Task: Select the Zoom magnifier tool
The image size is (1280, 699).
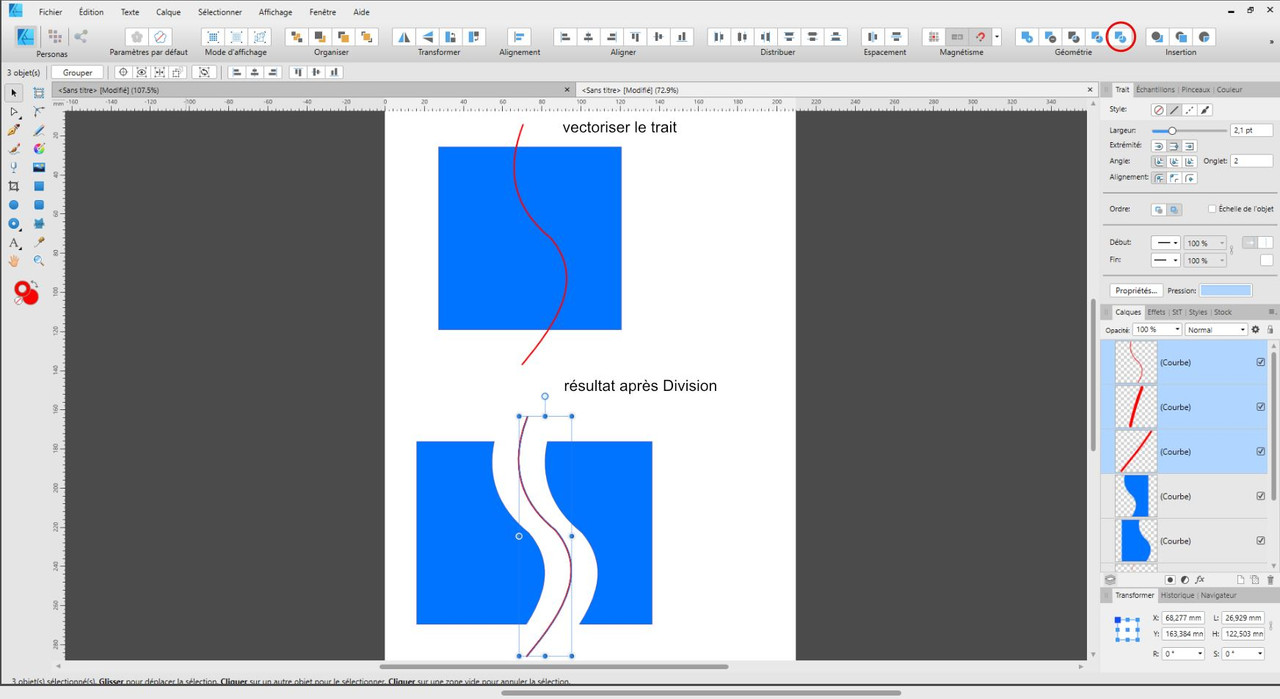Action: (x=39, y=260)
